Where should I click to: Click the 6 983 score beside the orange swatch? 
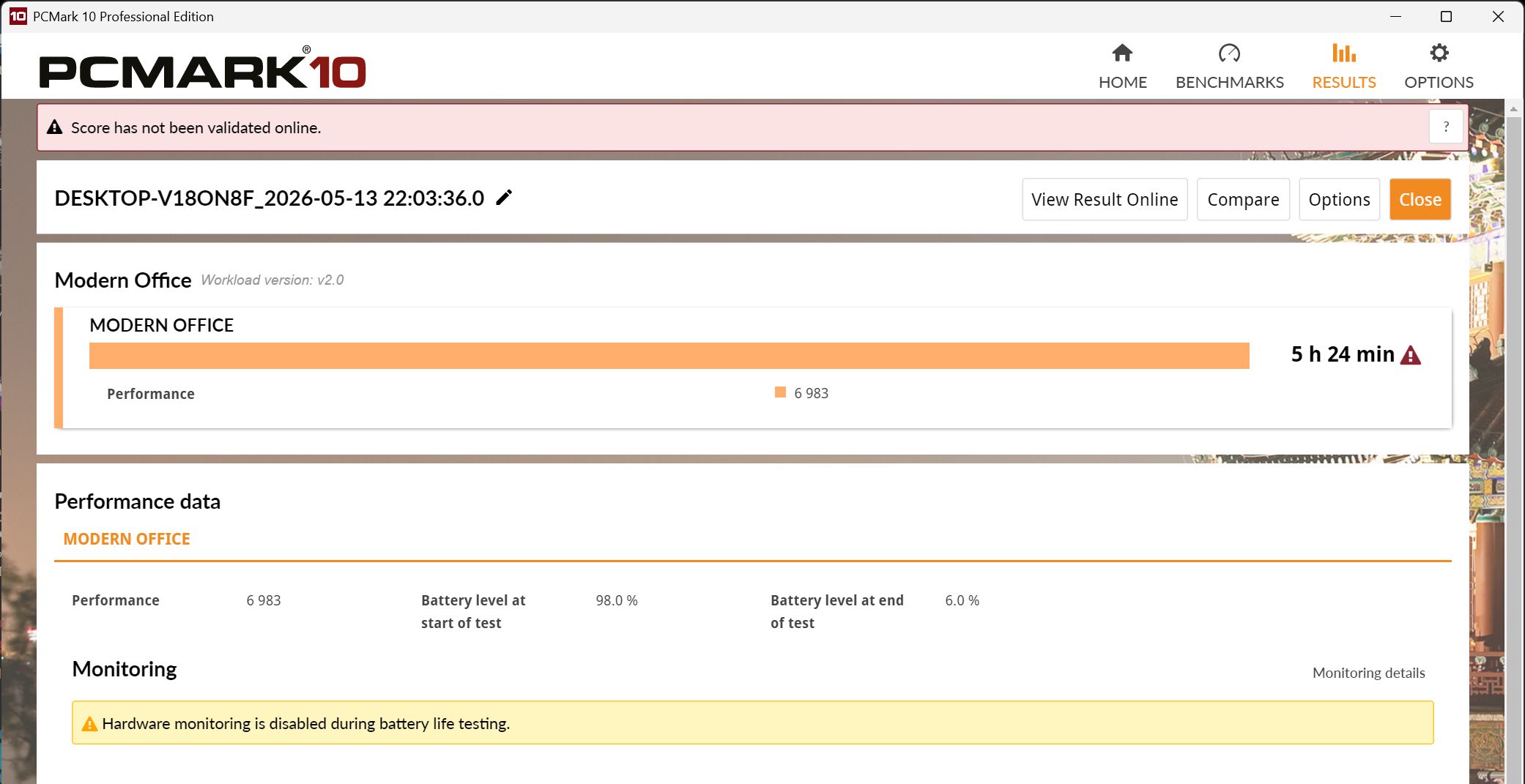pos(811,393)
